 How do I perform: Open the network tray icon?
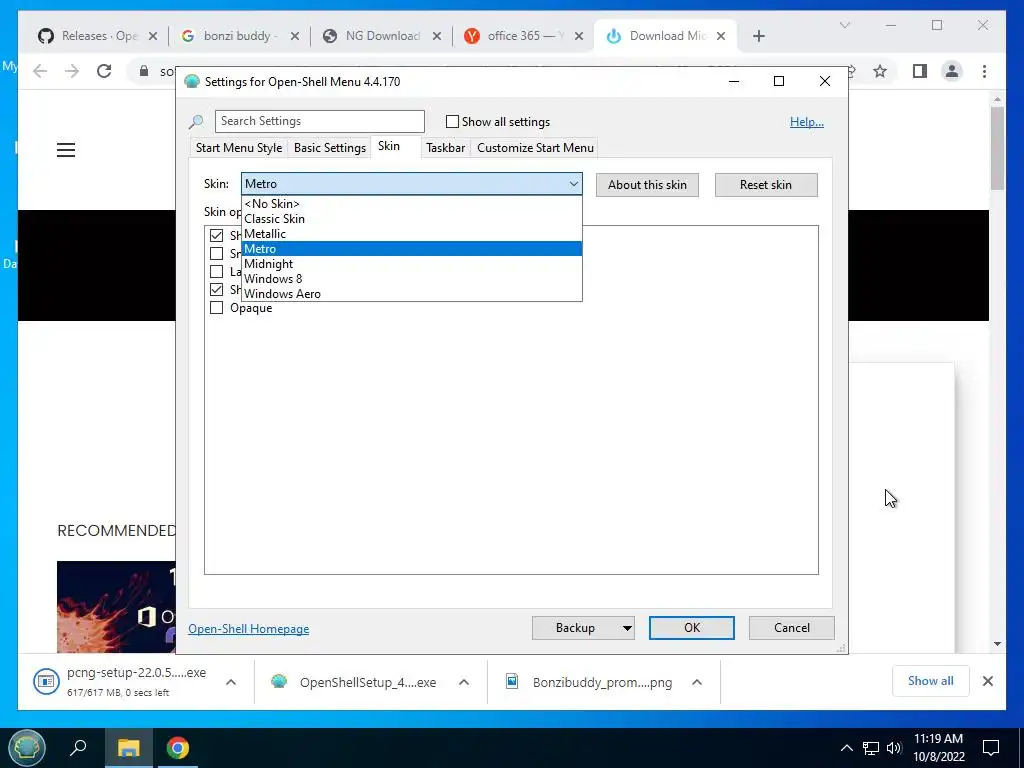pyautogui.click(x=871, y=748)
